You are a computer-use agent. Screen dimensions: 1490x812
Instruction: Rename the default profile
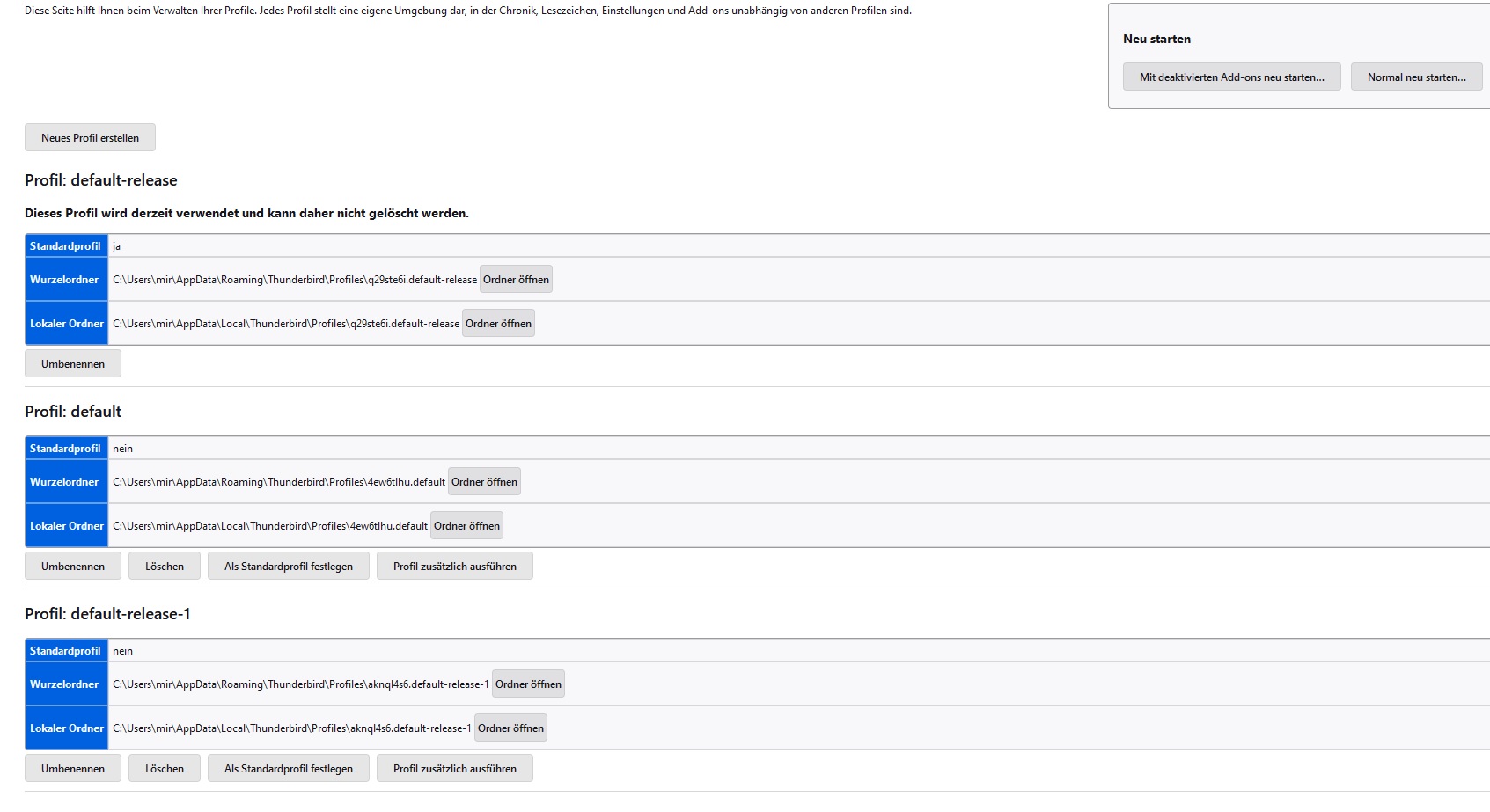[x=73, y=566]
